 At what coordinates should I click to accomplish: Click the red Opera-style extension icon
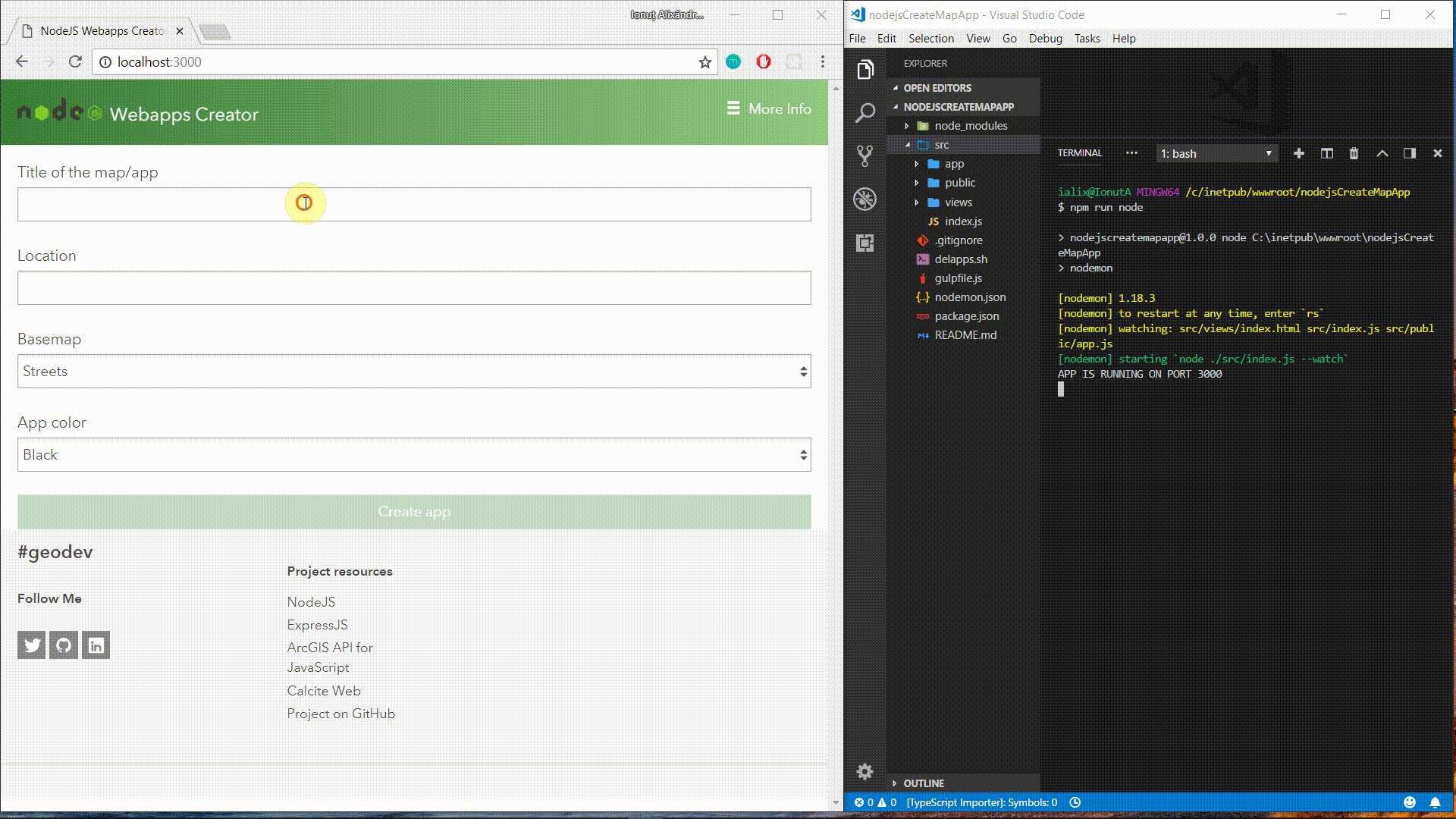(764, 62)
